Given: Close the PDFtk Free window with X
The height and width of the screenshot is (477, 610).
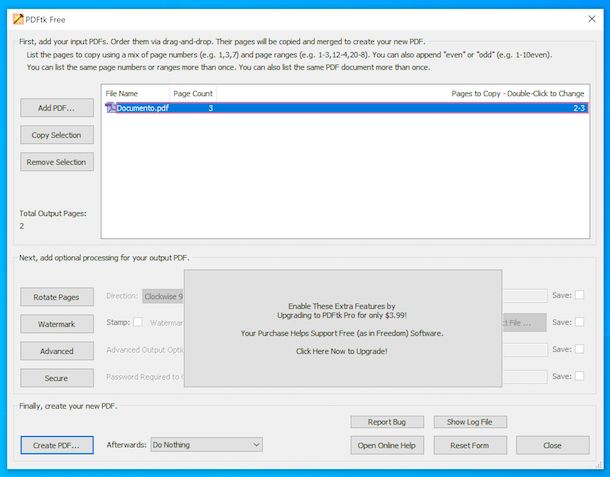Looking at the screenshot, I should 592,19.
